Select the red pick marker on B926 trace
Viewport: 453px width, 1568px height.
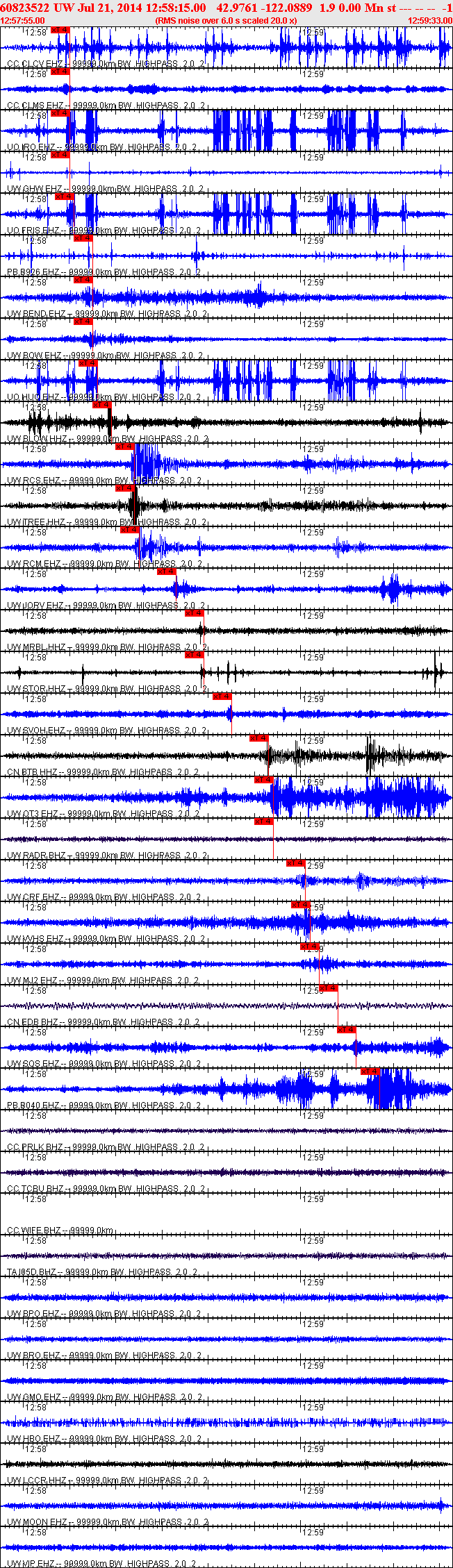coord(83,238)
